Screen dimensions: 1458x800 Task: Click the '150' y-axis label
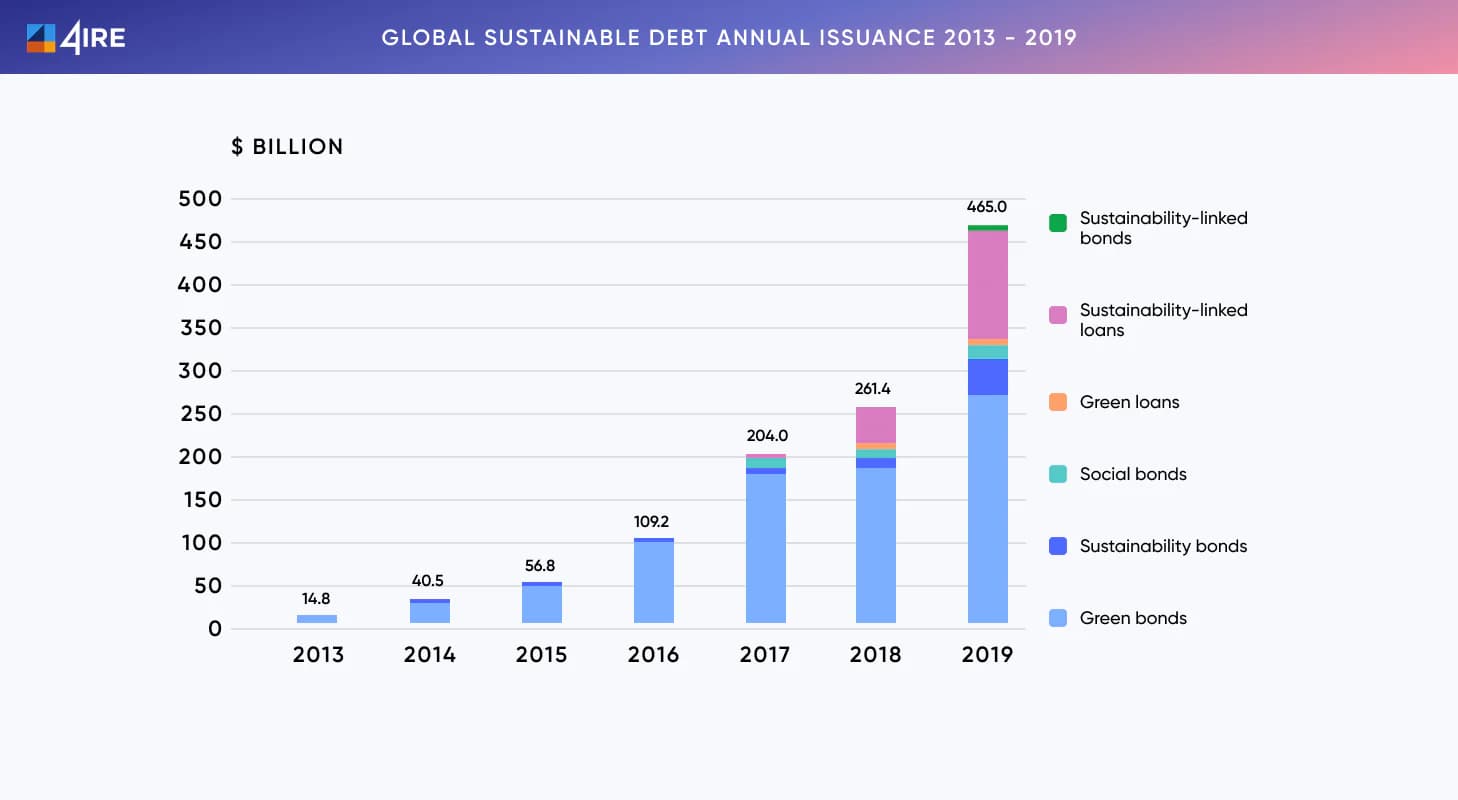click(202, 500)
